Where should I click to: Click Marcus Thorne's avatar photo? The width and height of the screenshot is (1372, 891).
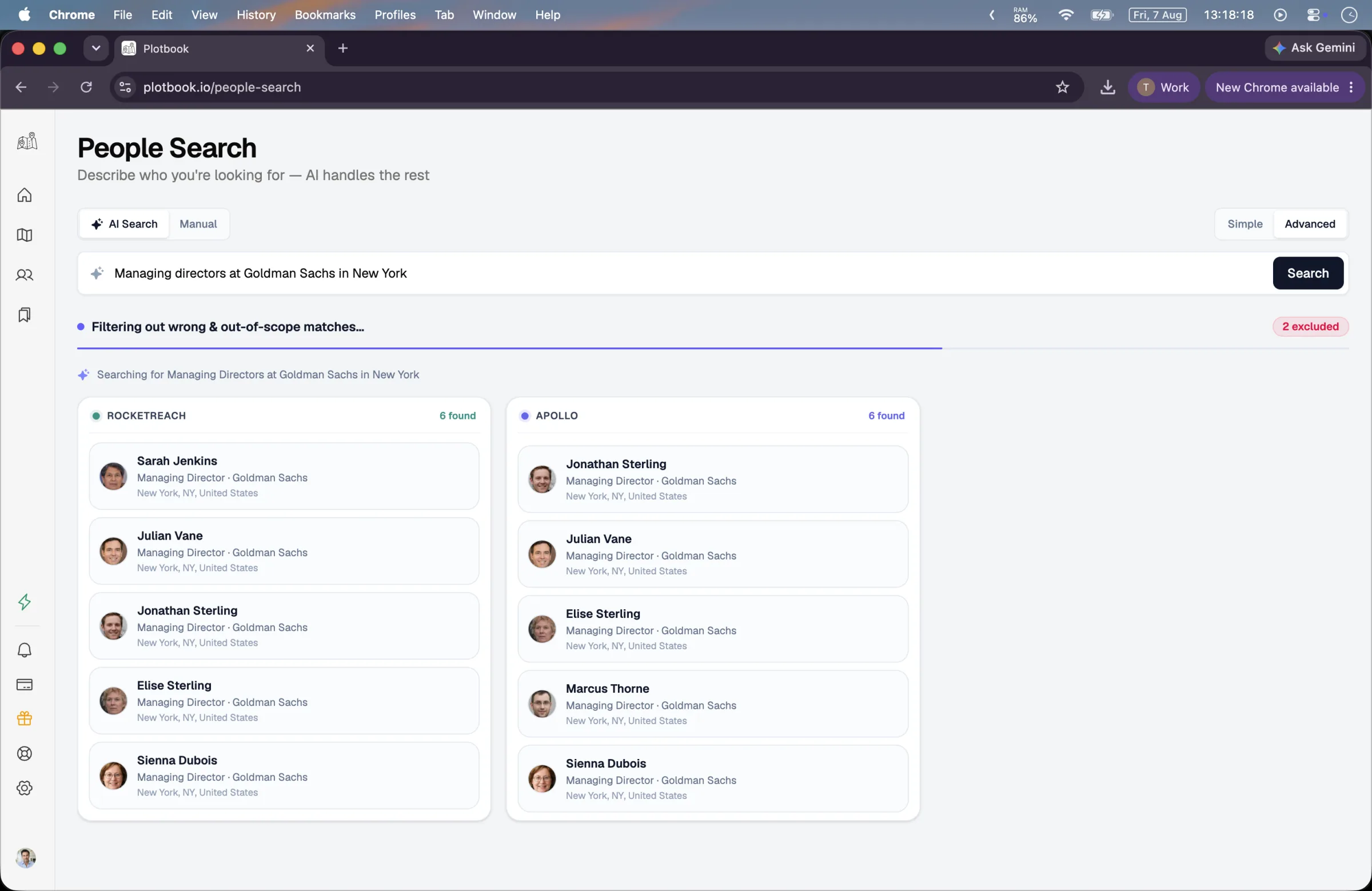click(542, 704)
